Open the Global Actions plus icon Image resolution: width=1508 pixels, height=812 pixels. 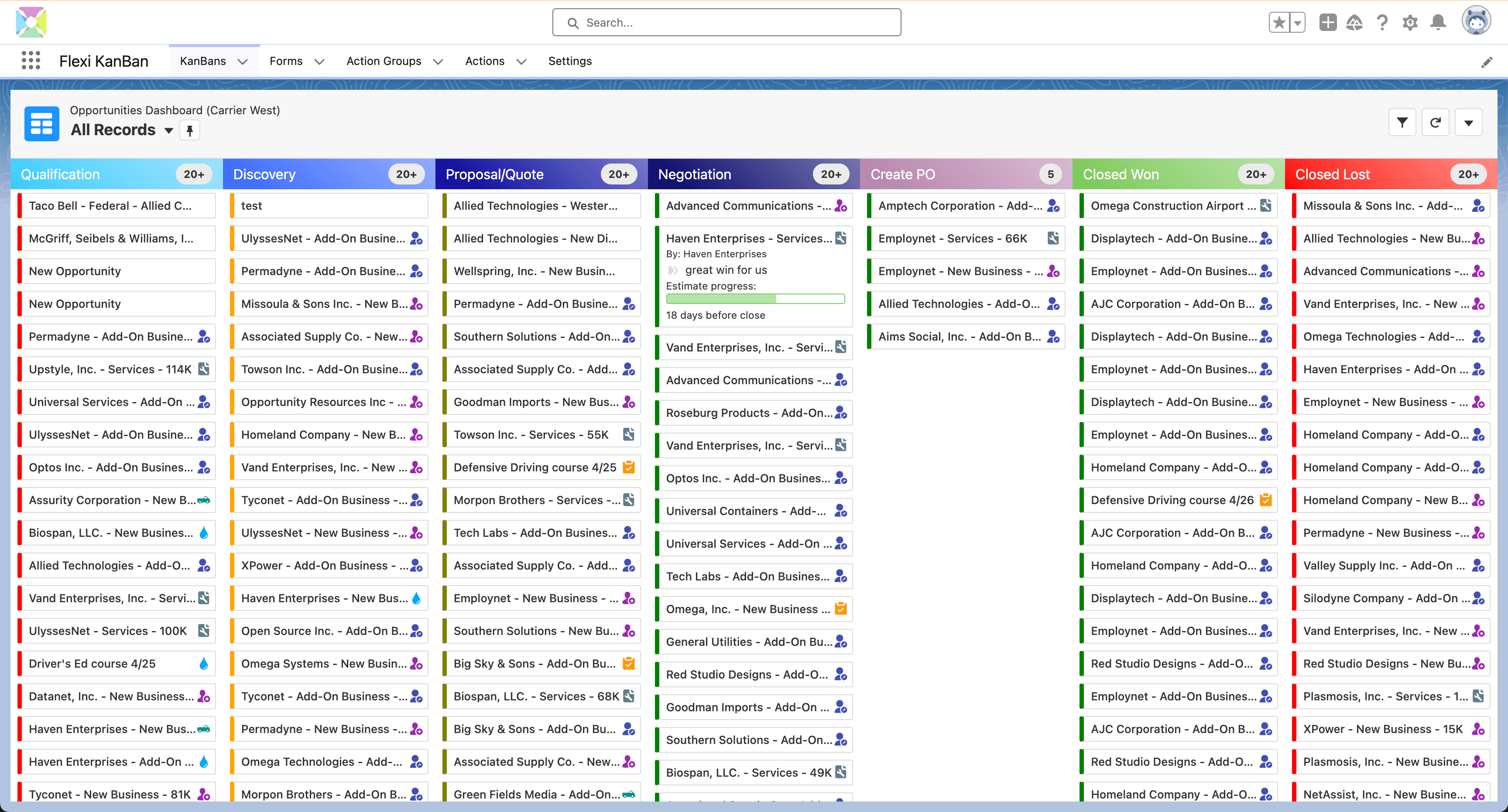1328,23
